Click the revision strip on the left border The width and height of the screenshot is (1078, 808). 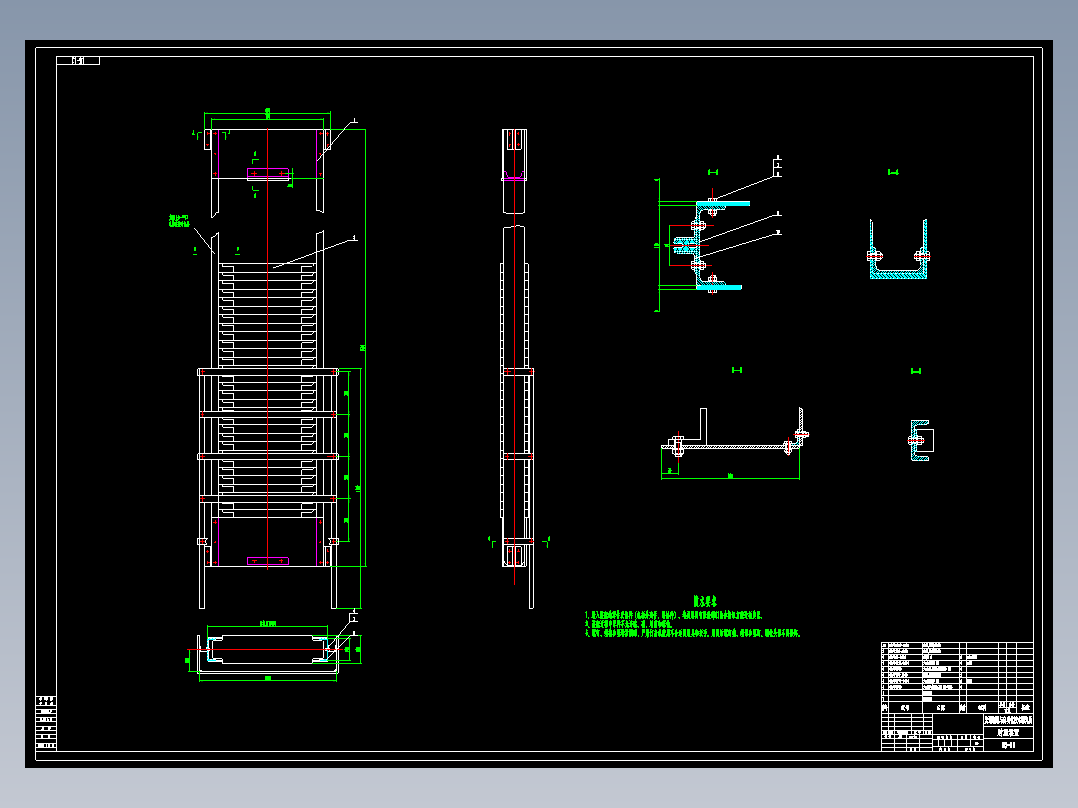point(46,723)
